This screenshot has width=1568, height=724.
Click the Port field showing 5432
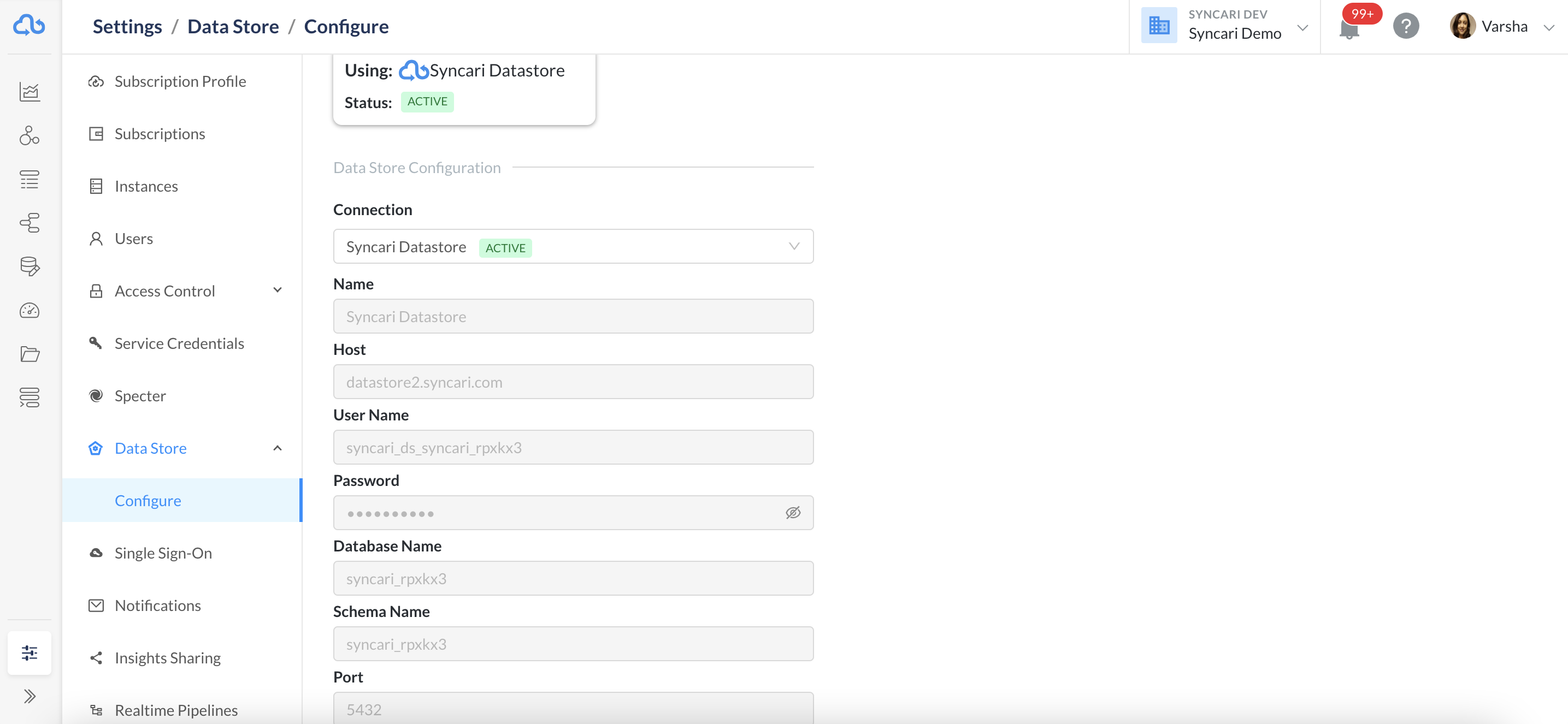click(x=573, y=709)
